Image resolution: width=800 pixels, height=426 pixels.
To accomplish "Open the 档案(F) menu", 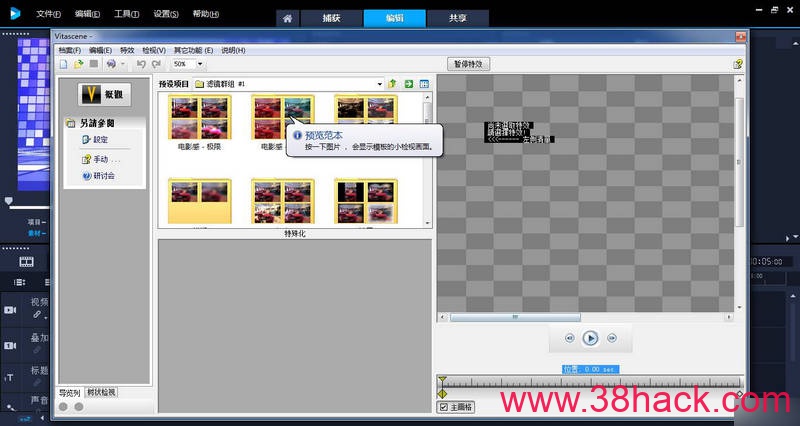I will click(69, 50).
